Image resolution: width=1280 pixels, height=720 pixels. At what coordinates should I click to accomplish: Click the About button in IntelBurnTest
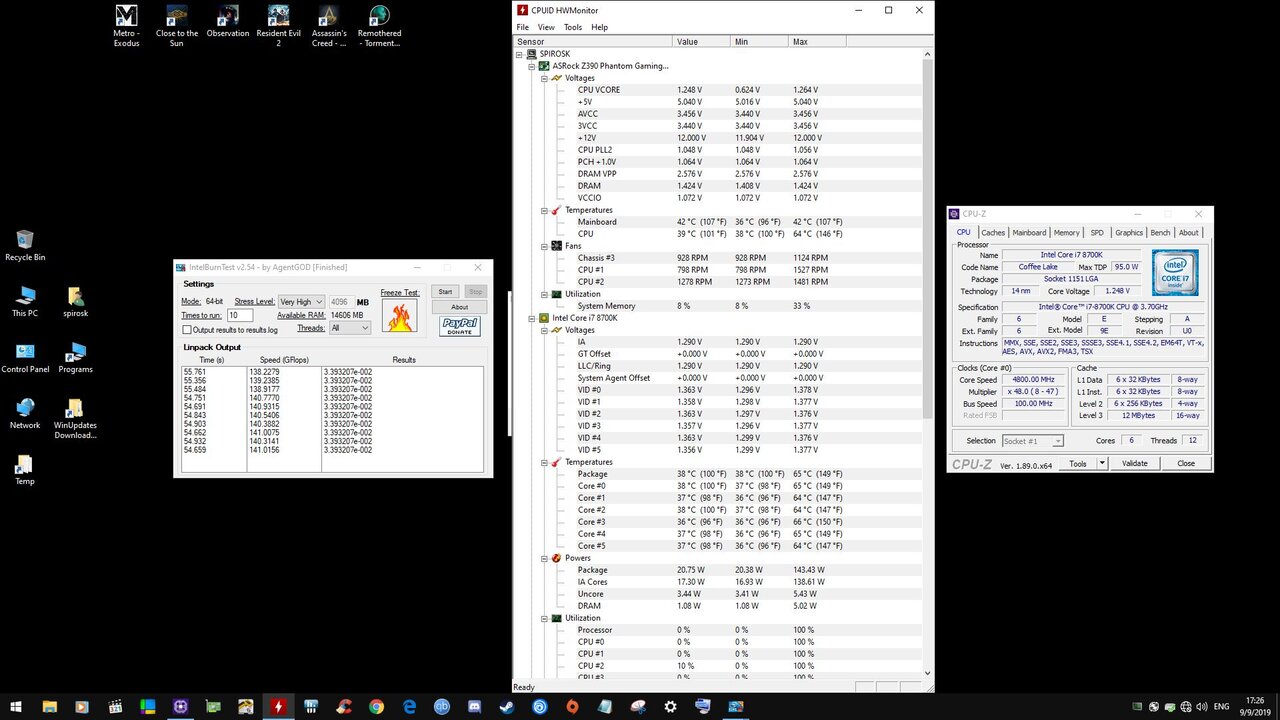(x=460, y=307)
